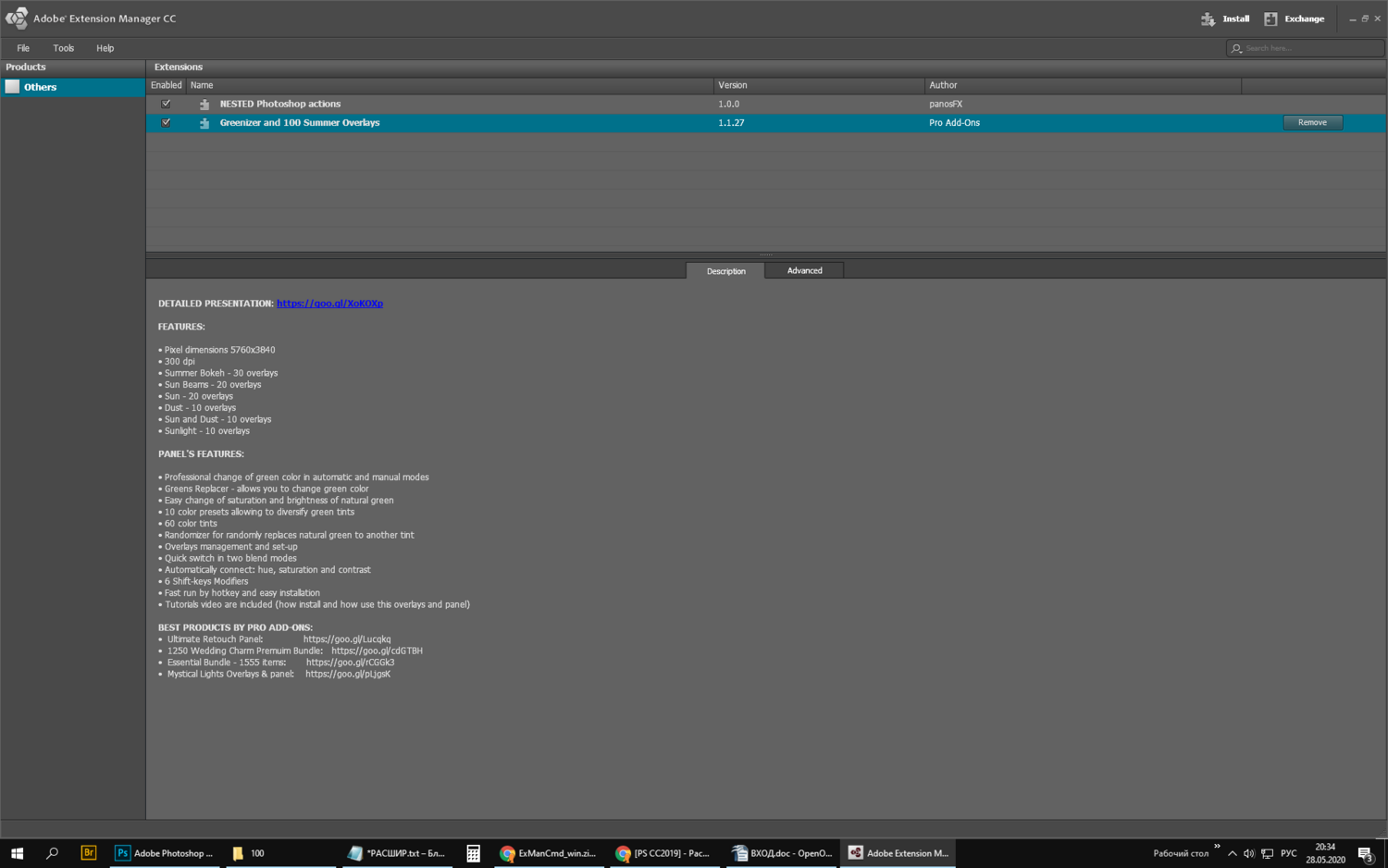Click the Essential Bundle goo.gl/rCGGk3 URL
1388x868 pixels.
click(350, 663)
